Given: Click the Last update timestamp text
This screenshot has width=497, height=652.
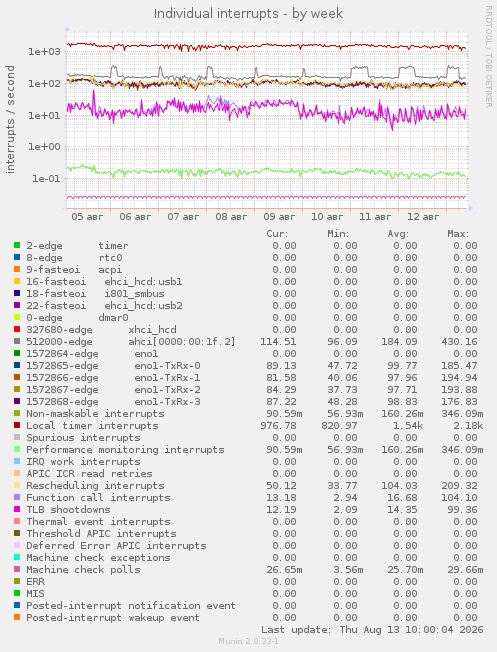Looking at the screenshot, I should click(x=372, y=630).
